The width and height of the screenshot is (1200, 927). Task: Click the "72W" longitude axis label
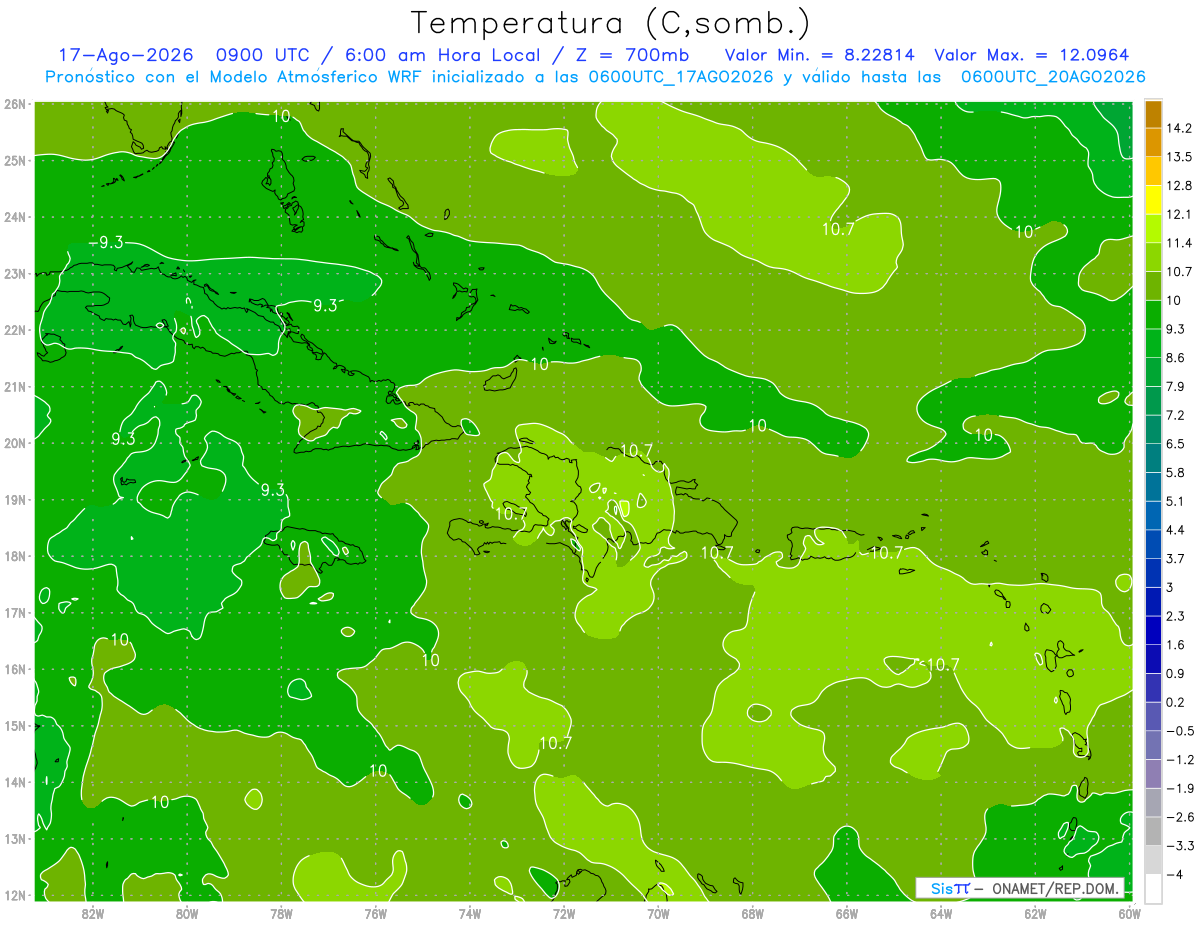click(564, 913)
